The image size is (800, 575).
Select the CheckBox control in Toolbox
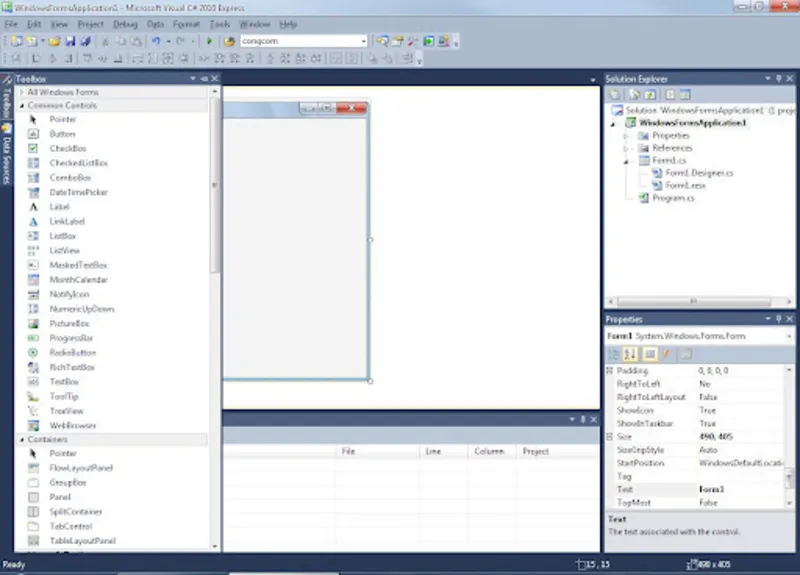(x=68, y=148)
